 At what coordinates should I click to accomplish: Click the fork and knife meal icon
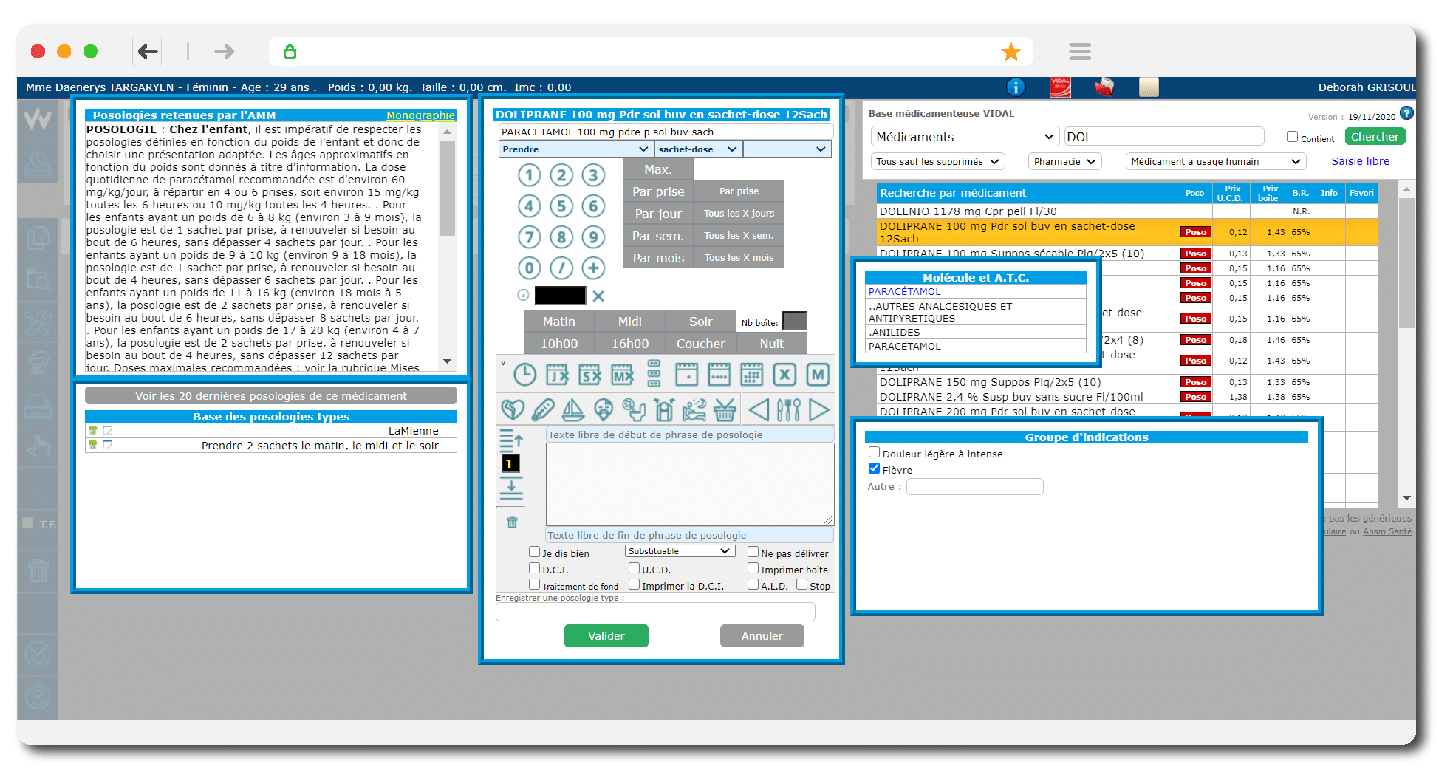coord(789,409)
